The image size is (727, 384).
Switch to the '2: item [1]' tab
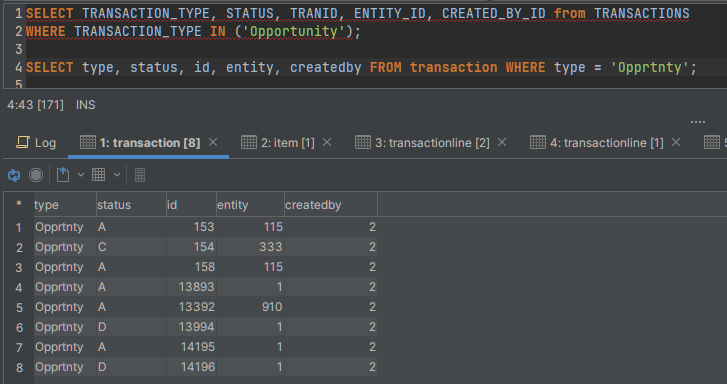click(x=287, y=143)
